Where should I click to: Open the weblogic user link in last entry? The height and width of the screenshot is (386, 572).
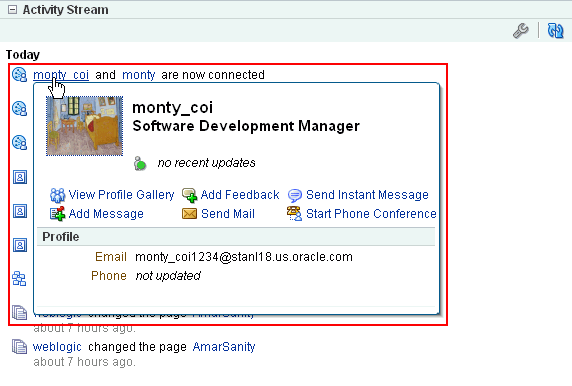point(57,347)
